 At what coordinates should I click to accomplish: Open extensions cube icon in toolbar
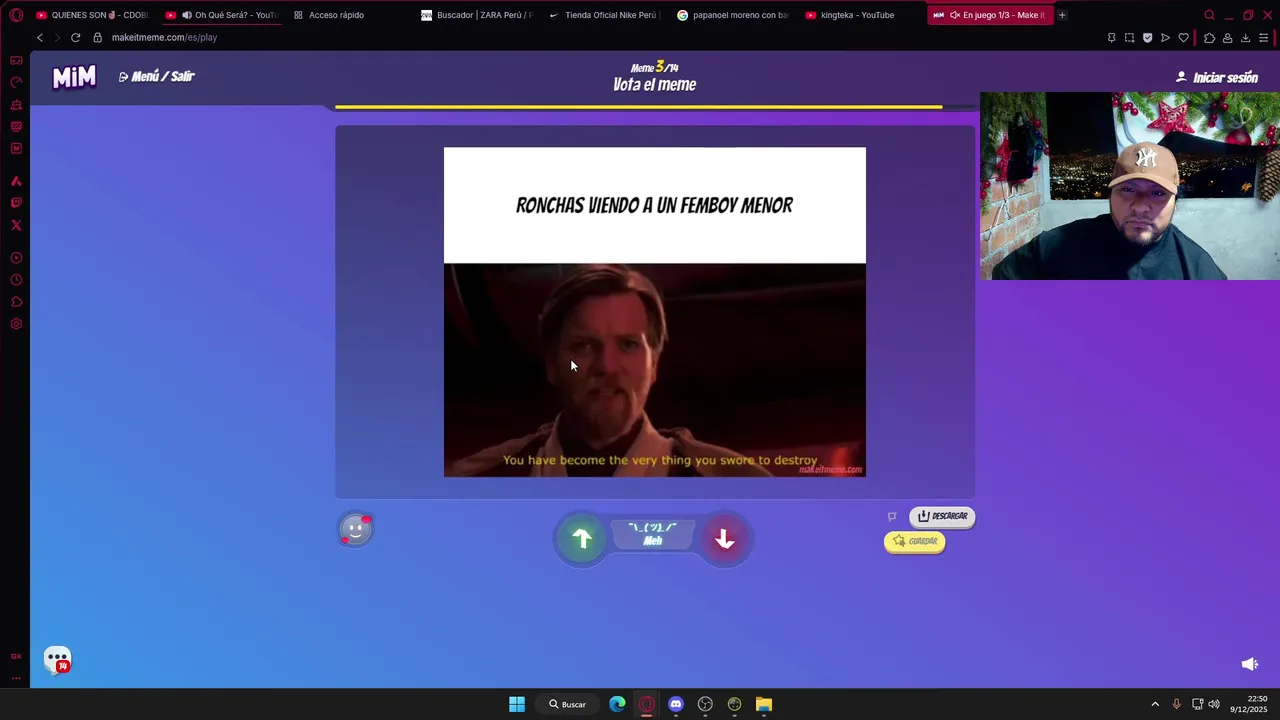point(1209,38)
